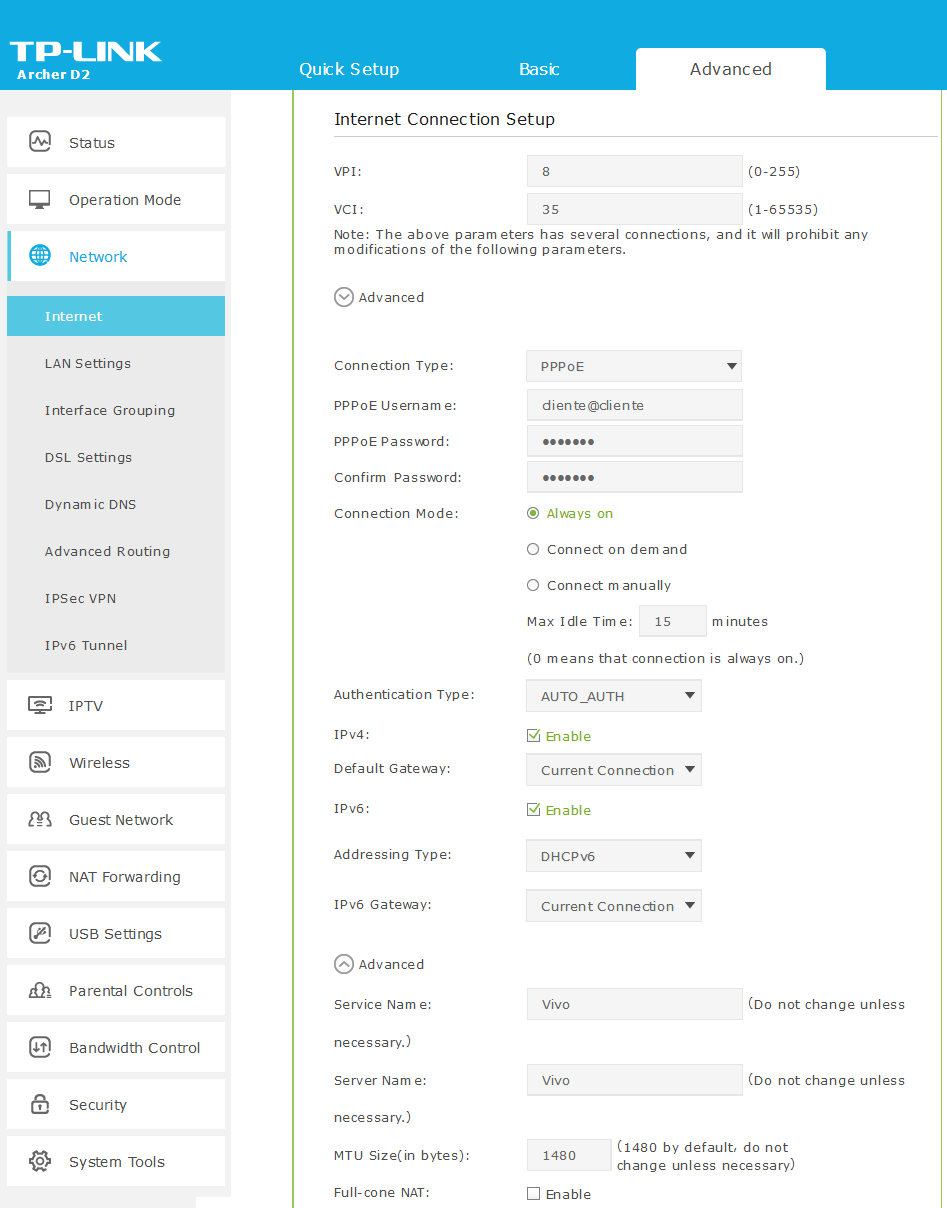Open the Operation Mode menu label
Image resolution: width=947 pixels, height=1208 pixels.
click(x=125, y=200)
